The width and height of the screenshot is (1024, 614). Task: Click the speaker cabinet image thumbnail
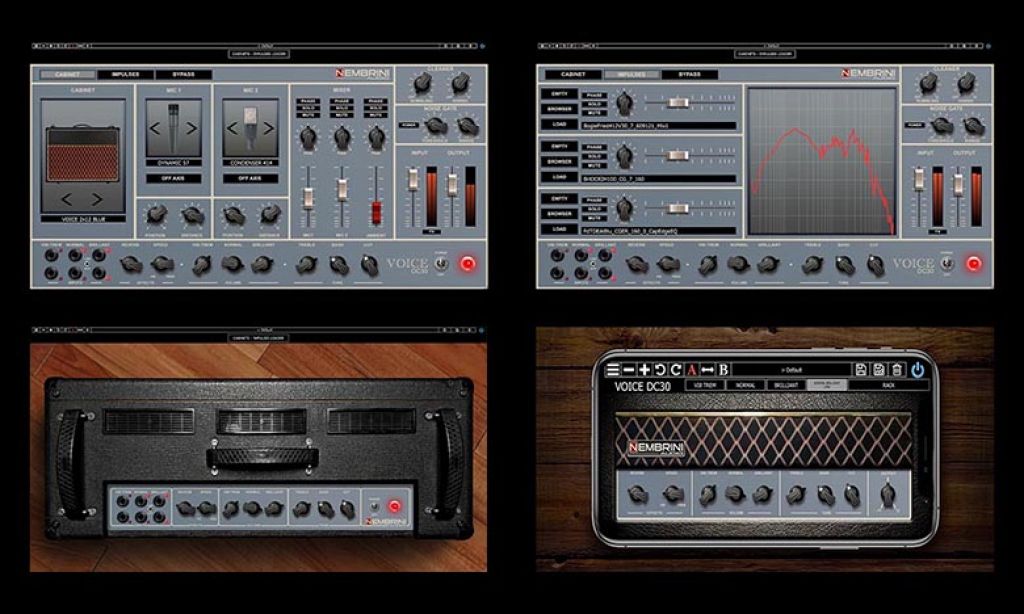[83, 155]
